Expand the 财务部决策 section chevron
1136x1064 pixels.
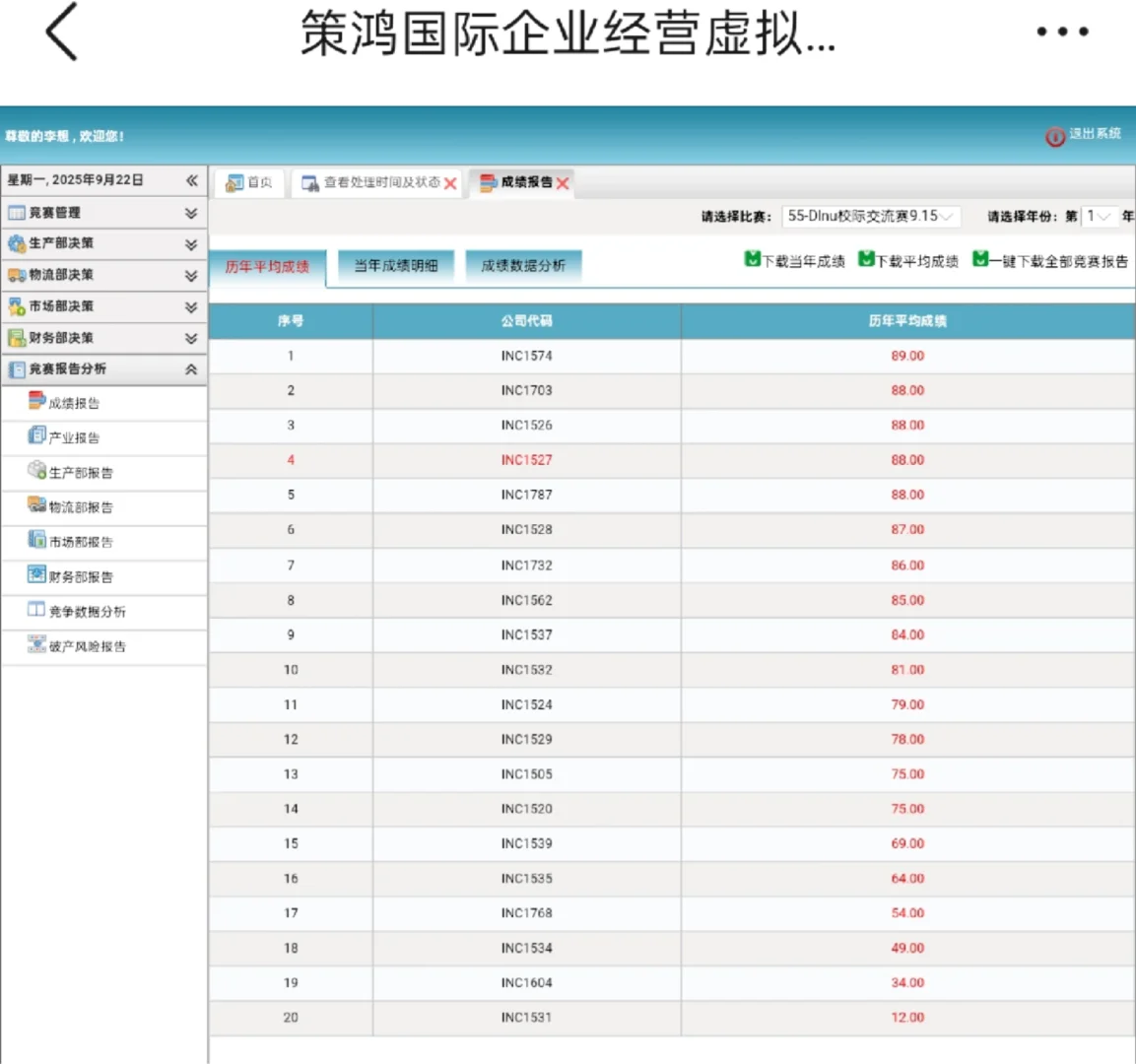pyautogui.click(x=191, y=338)
